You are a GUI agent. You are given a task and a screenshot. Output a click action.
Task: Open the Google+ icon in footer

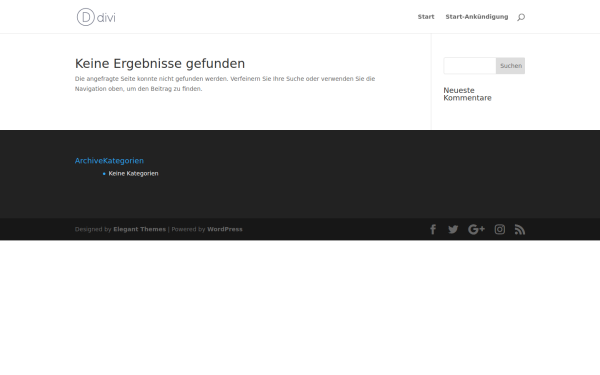(476, 230)
